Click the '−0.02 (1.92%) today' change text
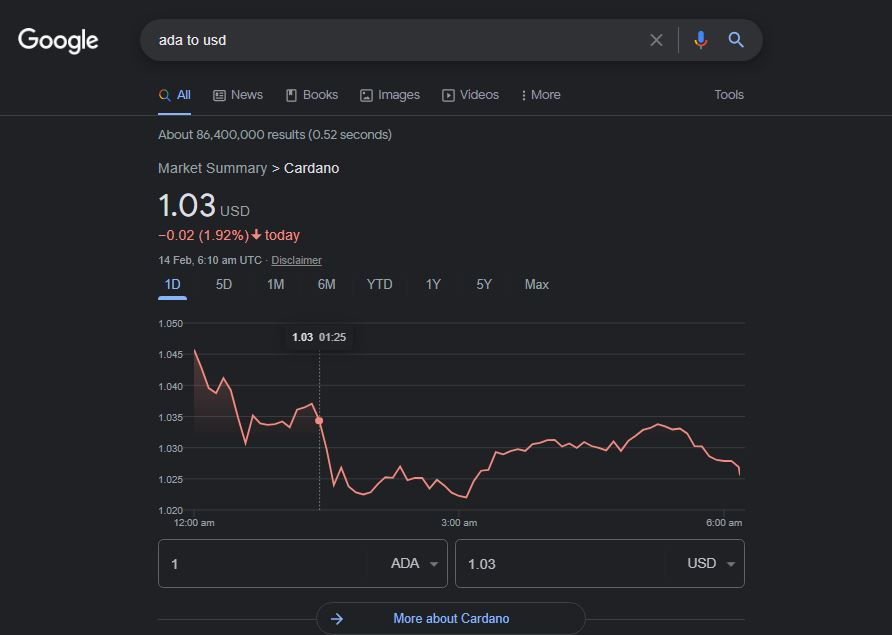 [229, 236]
